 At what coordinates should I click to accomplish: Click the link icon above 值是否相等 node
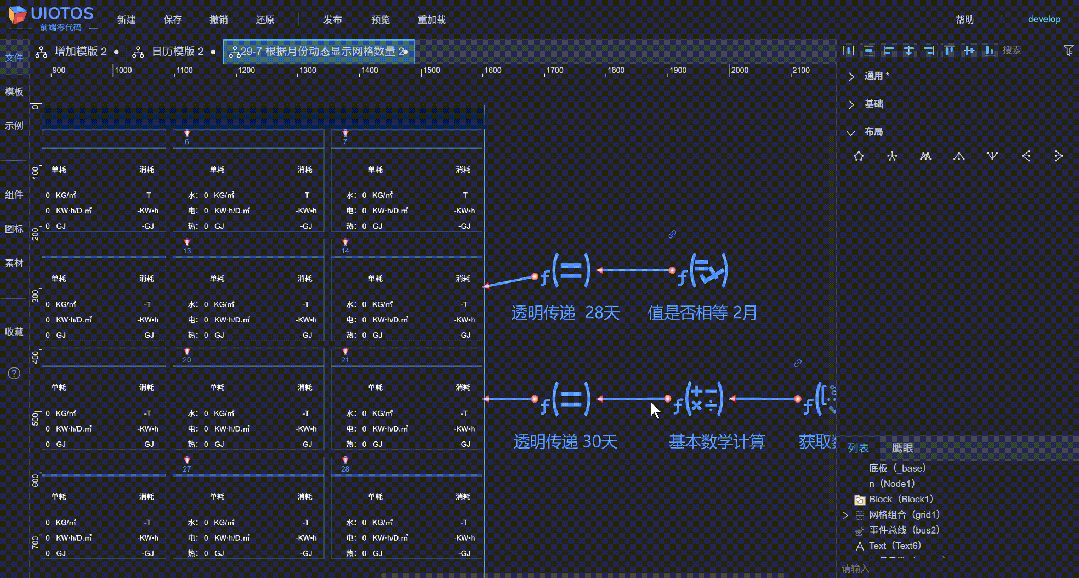point(673,235)
